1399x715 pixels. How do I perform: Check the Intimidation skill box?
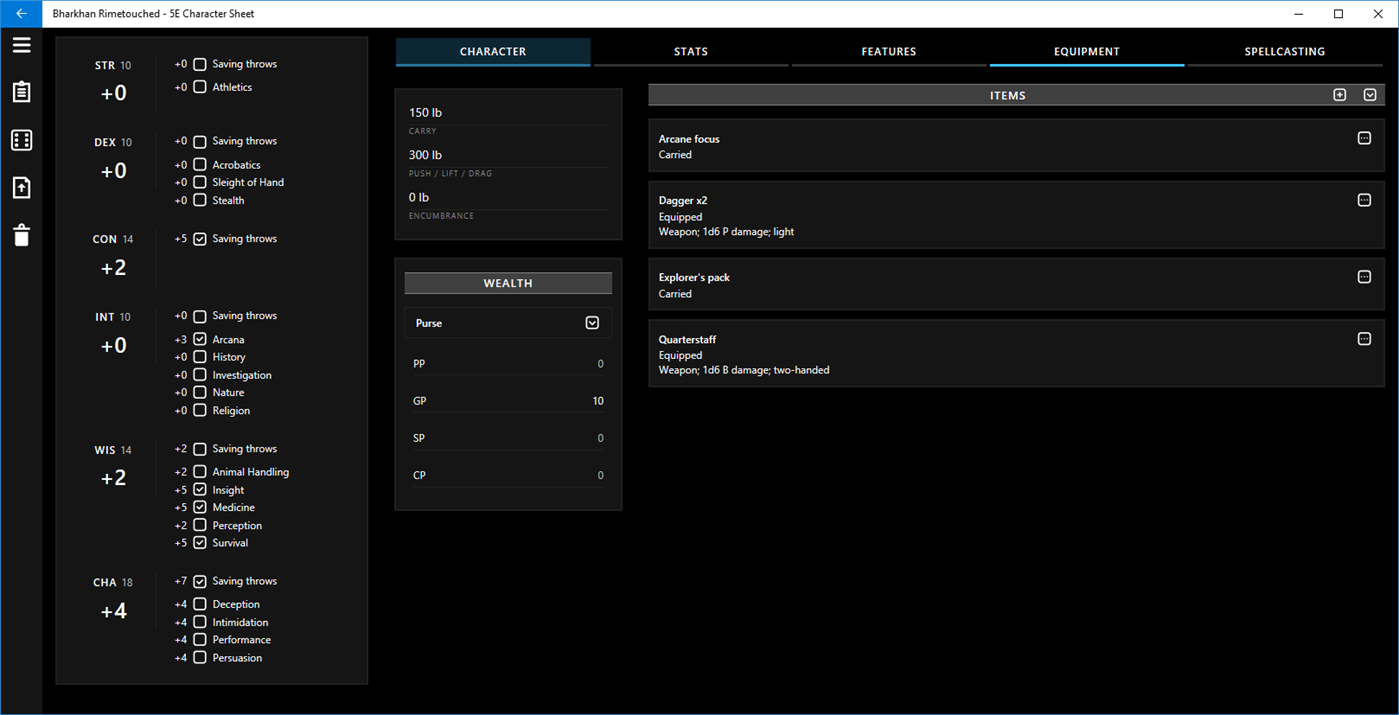[200, 622]
